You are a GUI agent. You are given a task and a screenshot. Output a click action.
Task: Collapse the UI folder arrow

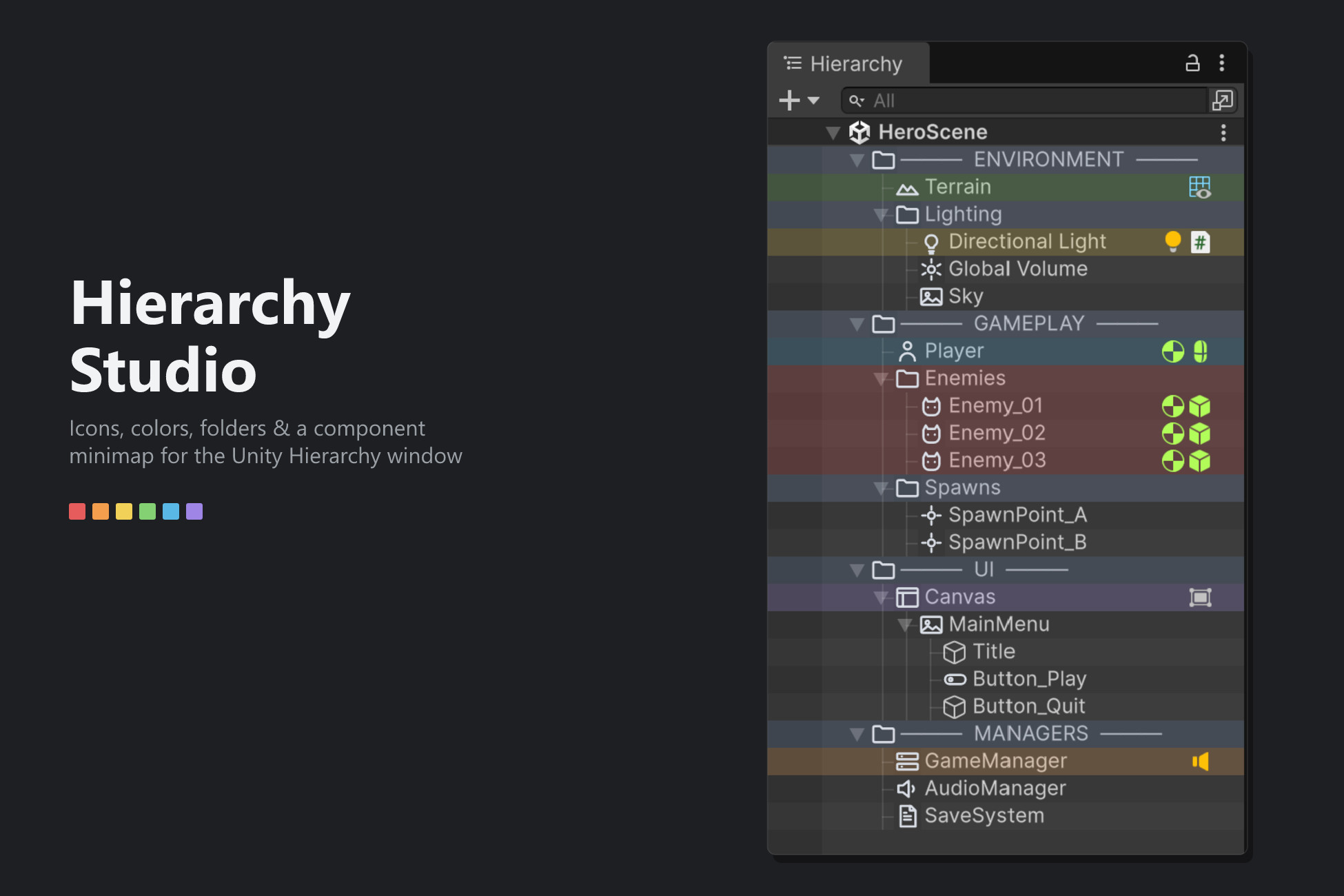point(857,571)
